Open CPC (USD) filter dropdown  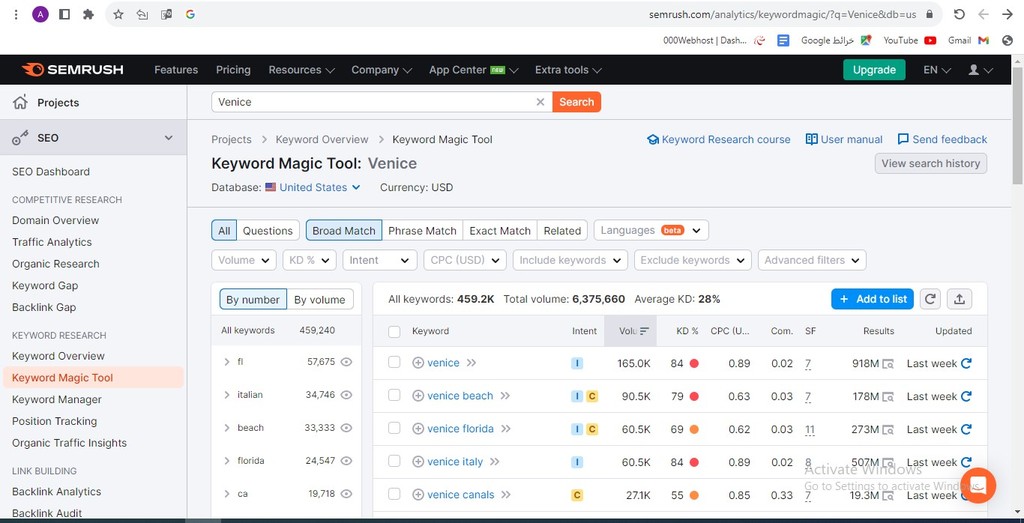coord(464,260)
